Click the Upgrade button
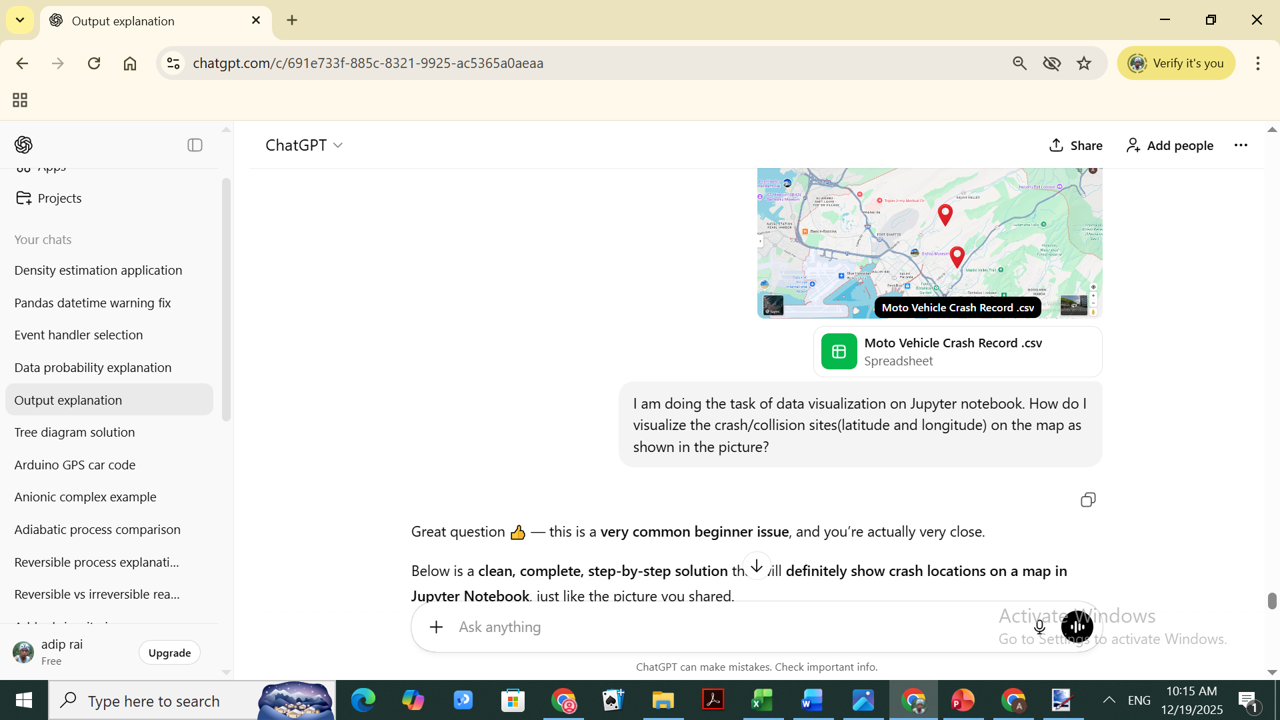The width and height of the screenshot is (1280, 720). tap(169, 653)
